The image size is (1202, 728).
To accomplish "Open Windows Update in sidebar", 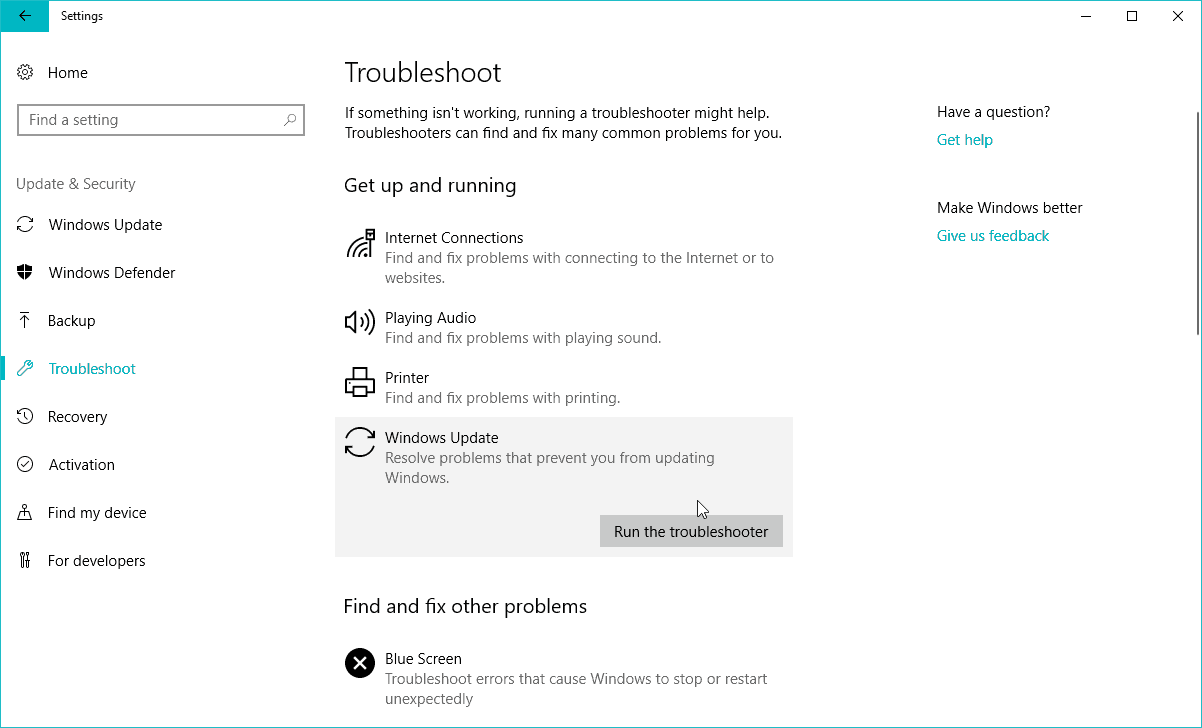I will point(105,225).
